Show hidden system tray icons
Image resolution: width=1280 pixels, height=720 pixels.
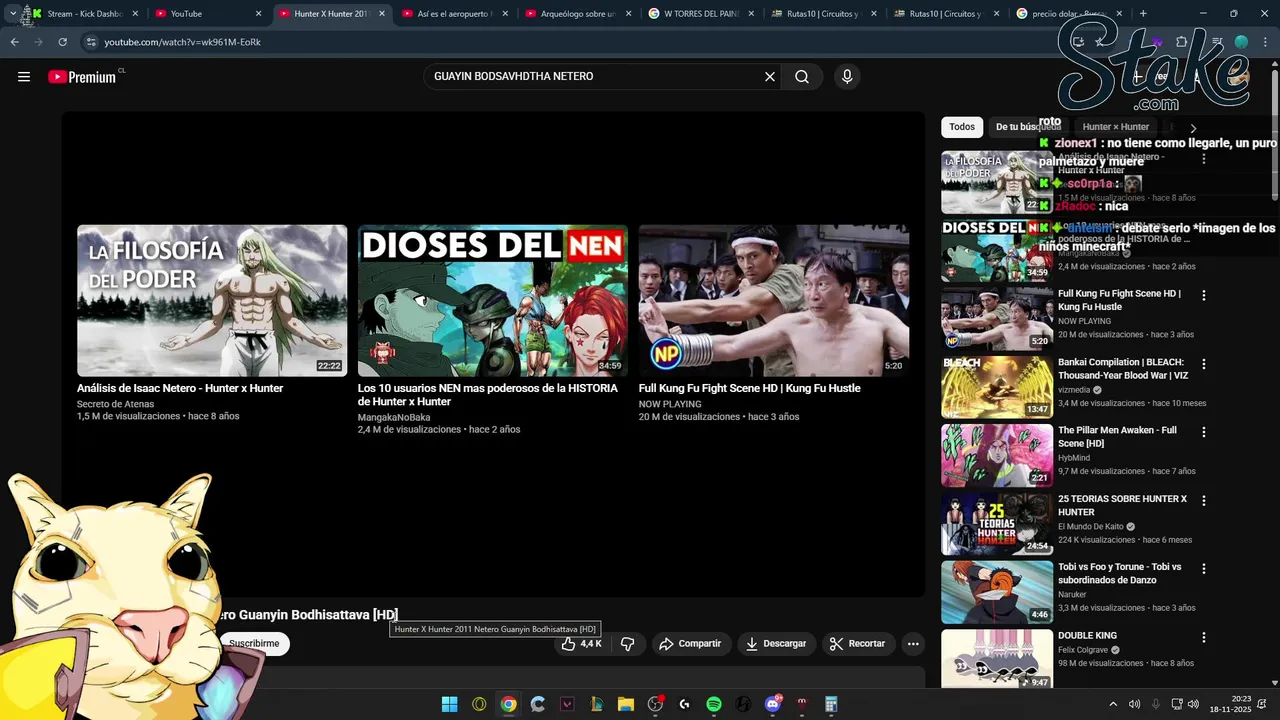pyautogui.click(x=1113, y=704)
